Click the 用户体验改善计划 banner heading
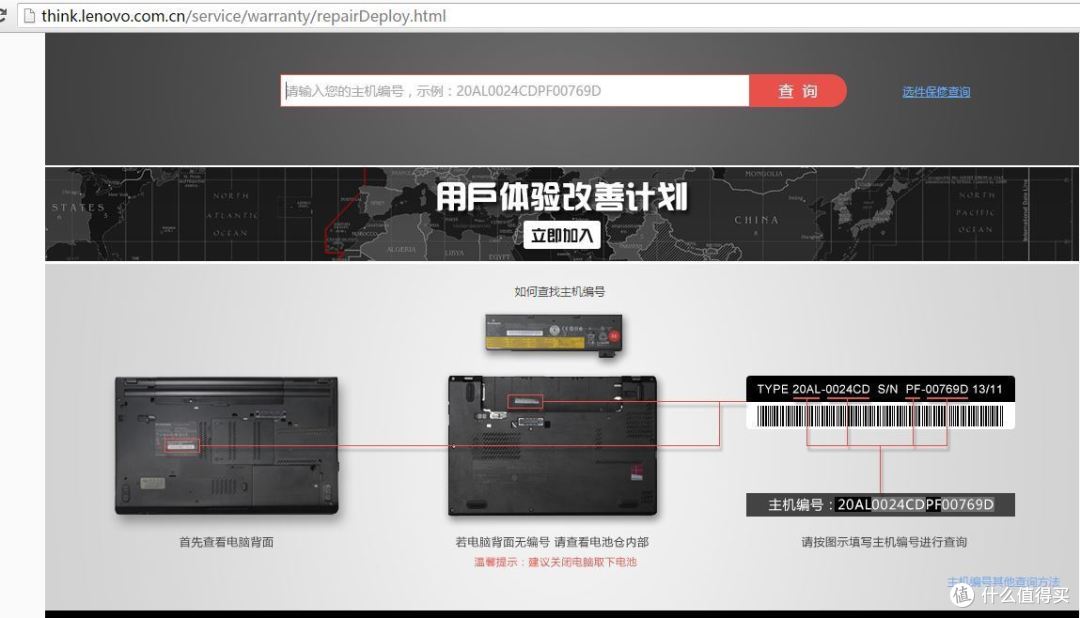Screen dimensions: 1080x618 pyautogui.click(x=561, y=197)
